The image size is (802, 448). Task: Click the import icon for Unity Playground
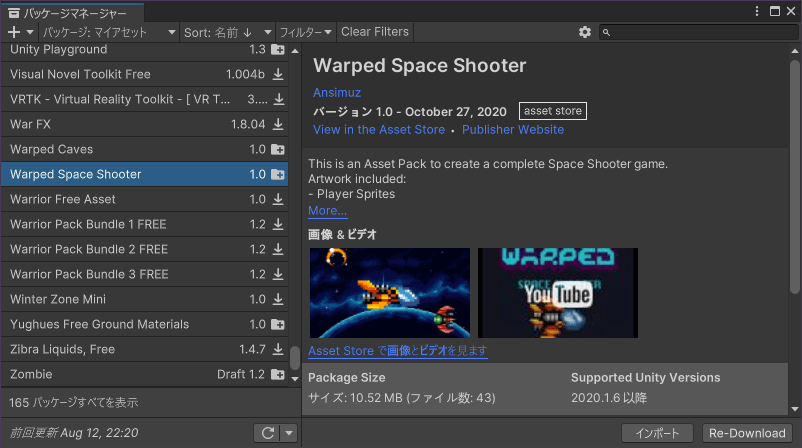click(x=278, y=50)
